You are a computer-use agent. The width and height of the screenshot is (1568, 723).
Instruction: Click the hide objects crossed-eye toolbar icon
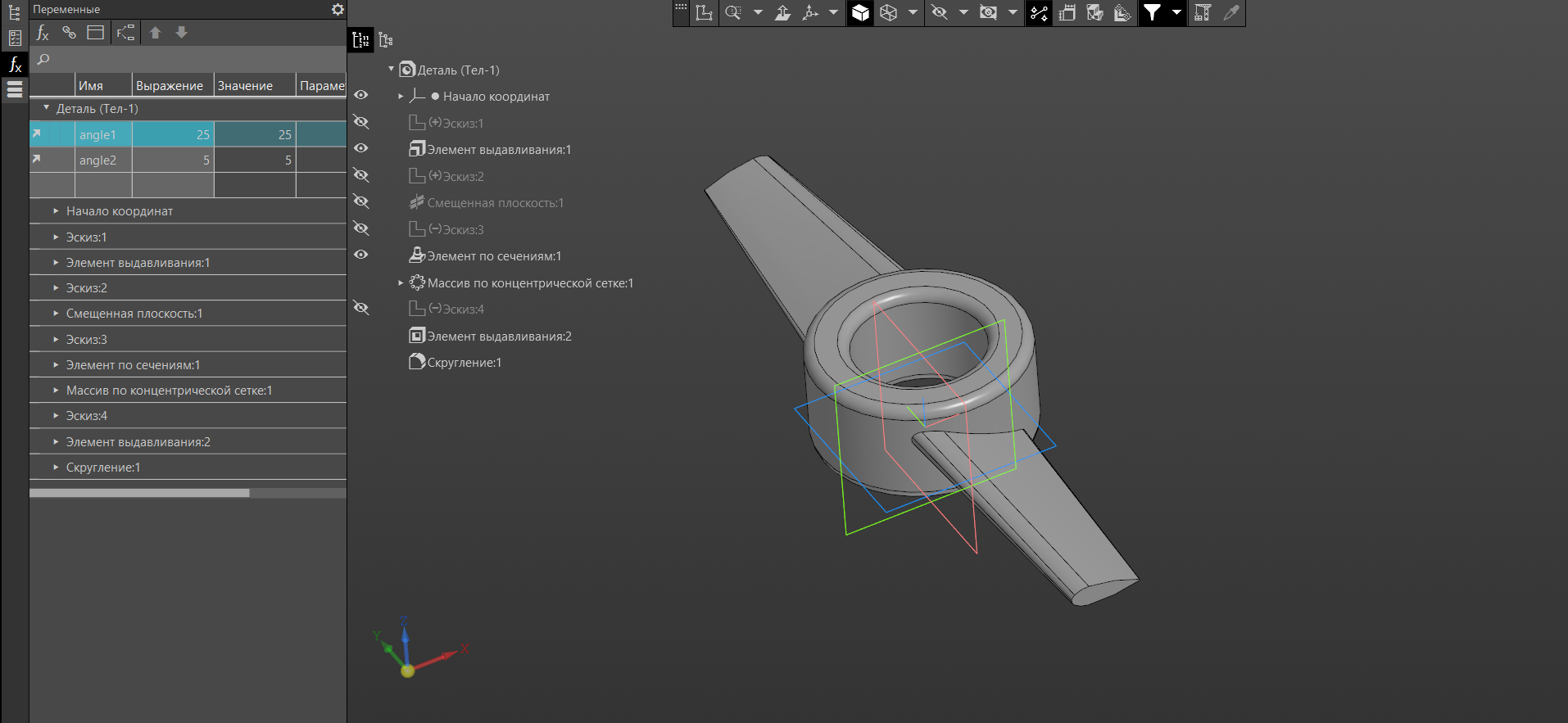click(x=940, y=12)
